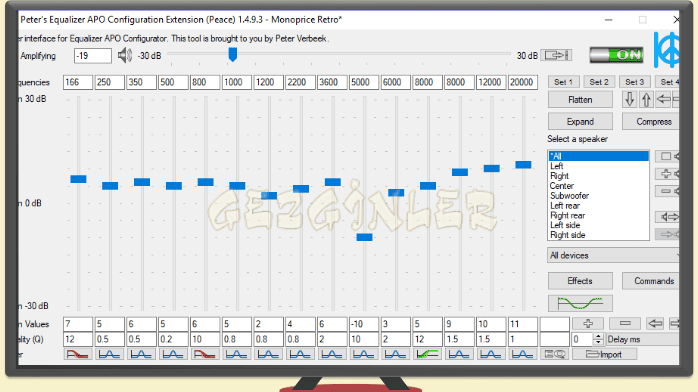Screen dimensions: 698x392
Task: Click the down arrow next to Flatten
Action: click(629, 100)
